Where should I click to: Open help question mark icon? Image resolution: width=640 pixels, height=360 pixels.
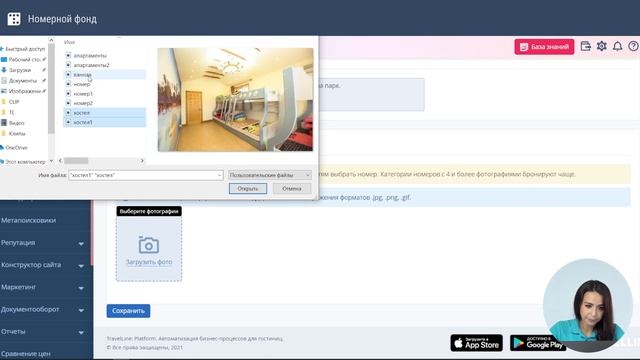click(x=633, y=46)
